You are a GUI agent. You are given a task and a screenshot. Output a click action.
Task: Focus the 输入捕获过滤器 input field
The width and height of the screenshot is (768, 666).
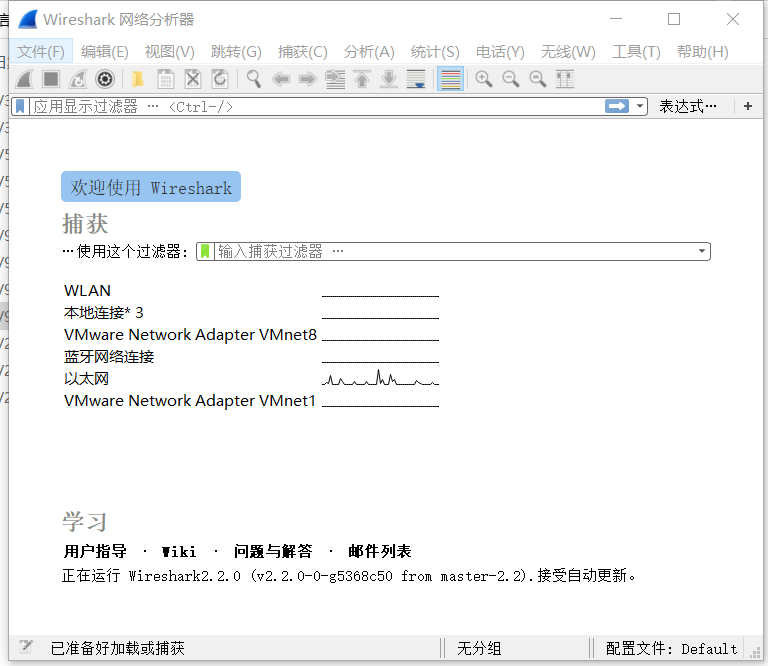click(453, 251)
